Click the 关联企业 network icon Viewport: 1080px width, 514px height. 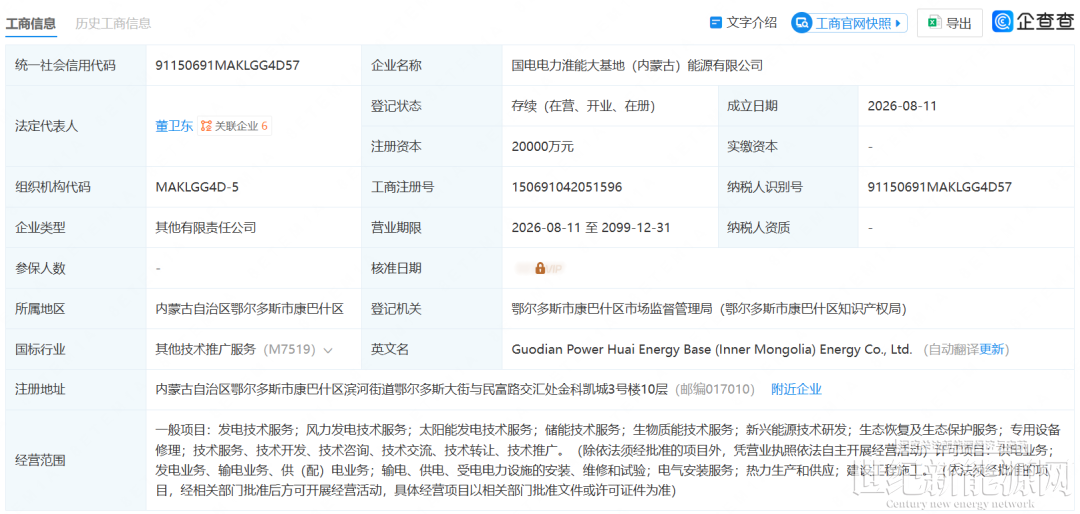tap(206, 126)
